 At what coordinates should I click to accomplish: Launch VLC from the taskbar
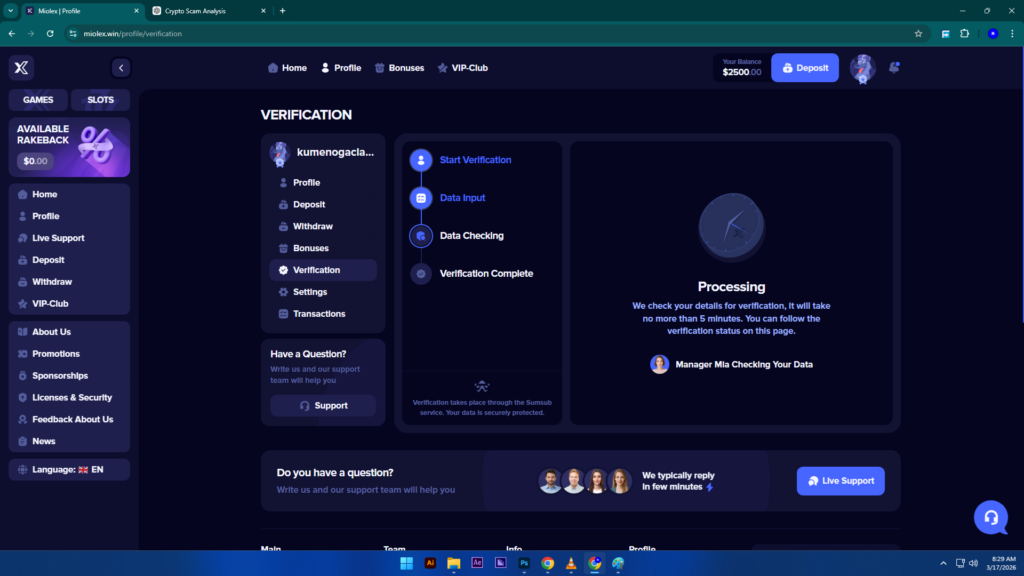(571, 562)
